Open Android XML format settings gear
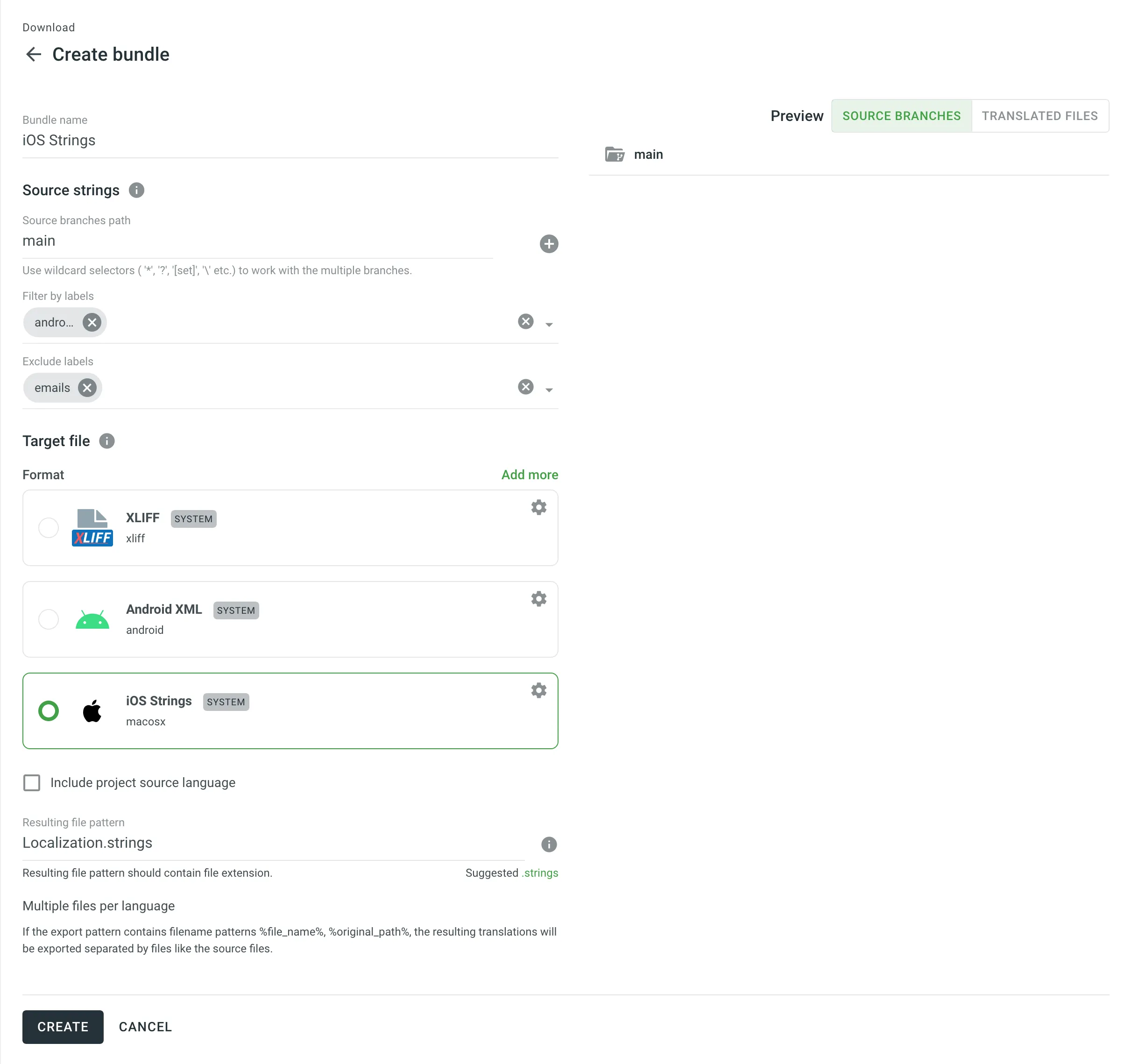This screenshot has height=1064, width=1132. [x=538, y=599]
